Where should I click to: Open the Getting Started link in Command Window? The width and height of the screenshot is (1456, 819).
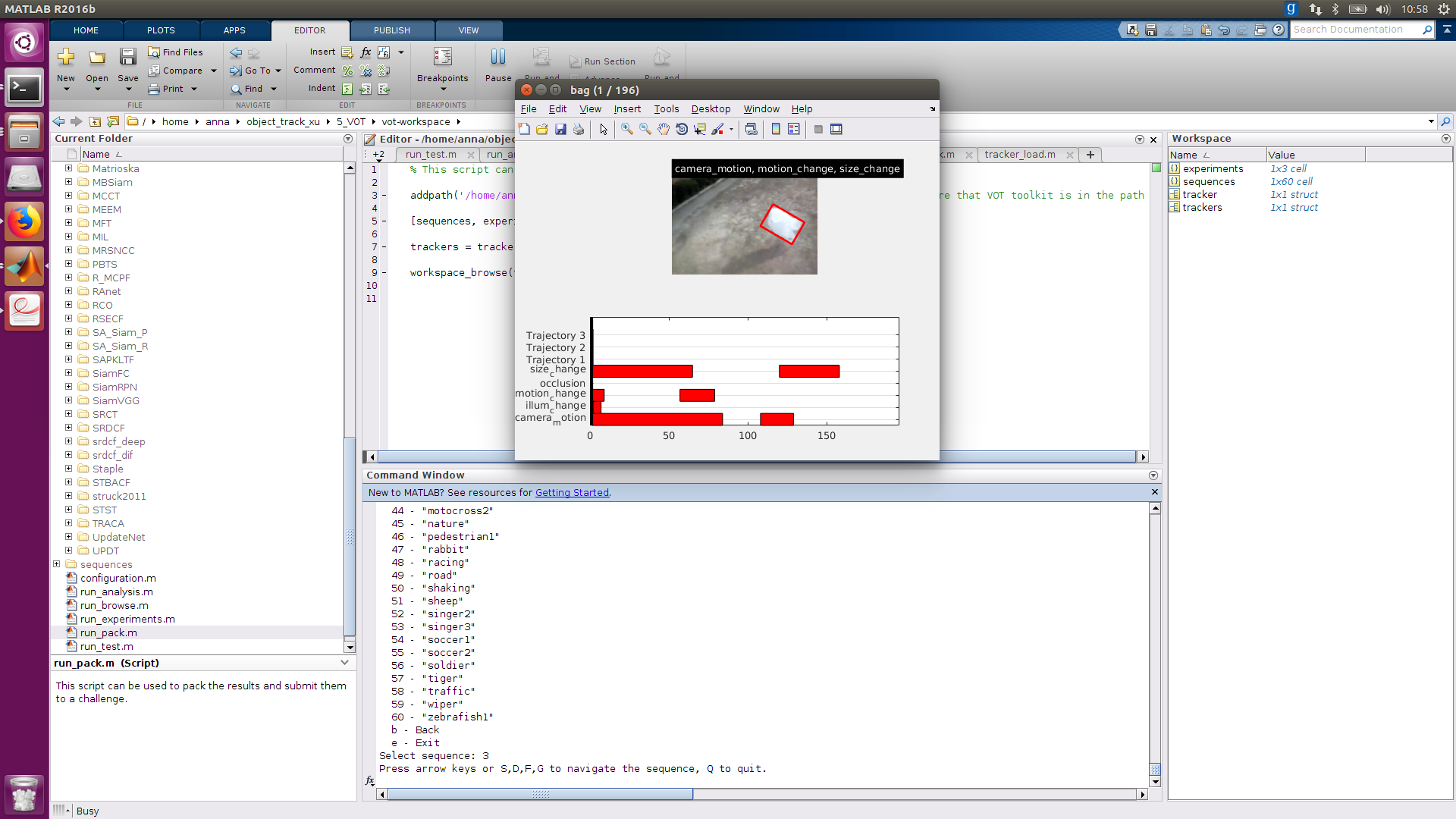[572, 492]
